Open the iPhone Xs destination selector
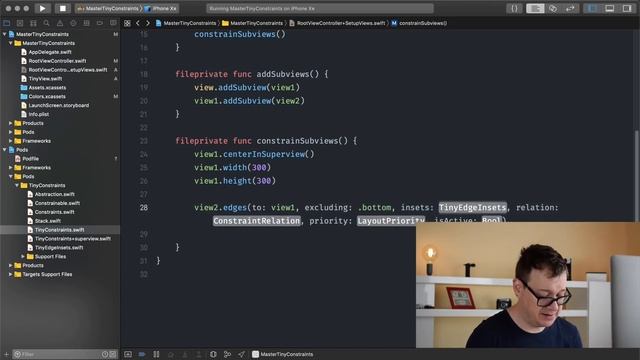640x360 pixels. pyautogui.click(x=161, y=8)
